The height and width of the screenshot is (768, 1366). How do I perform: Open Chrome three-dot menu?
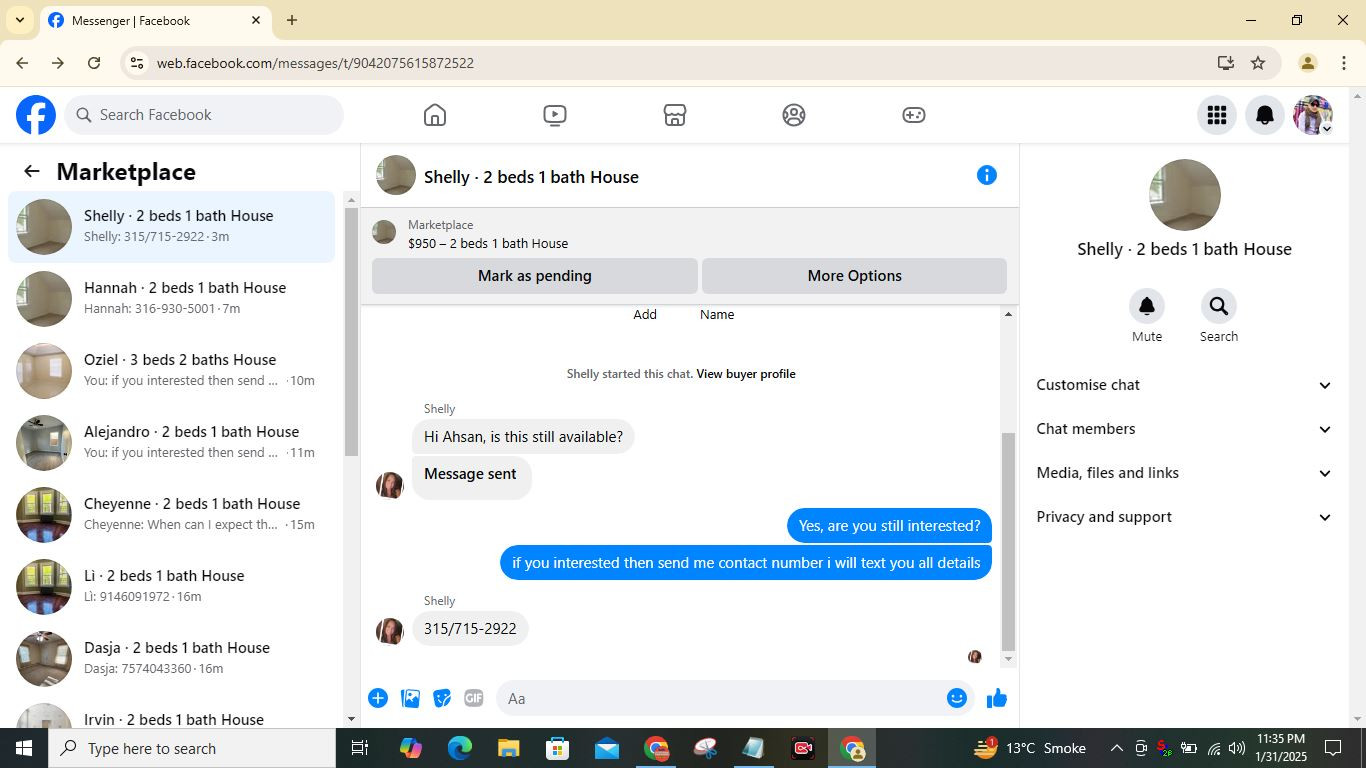(x=1343, y=63)
